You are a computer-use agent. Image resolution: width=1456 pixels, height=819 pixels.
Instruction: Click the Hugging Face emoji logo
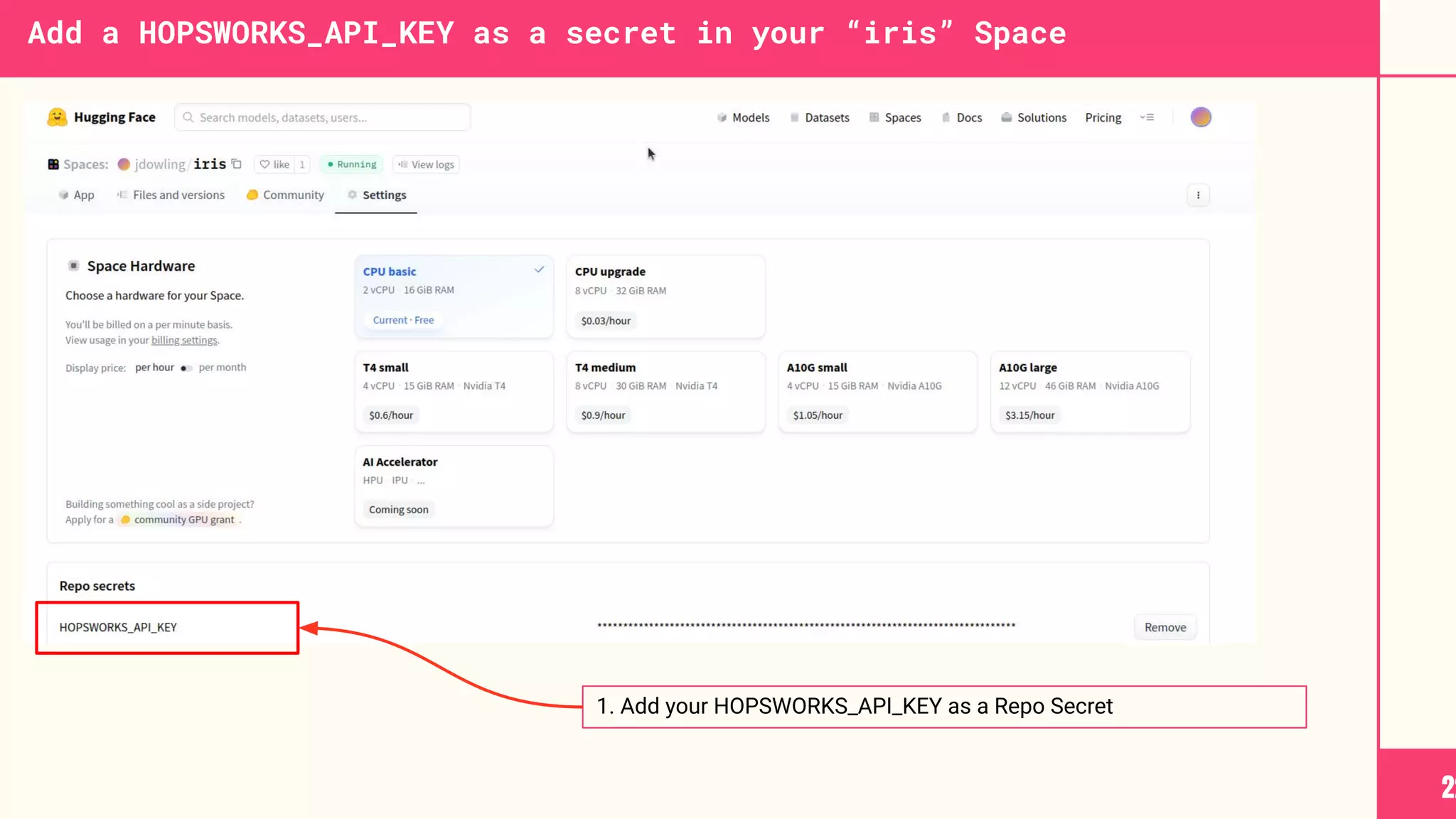pyautogui.click(x=57, y=117)
